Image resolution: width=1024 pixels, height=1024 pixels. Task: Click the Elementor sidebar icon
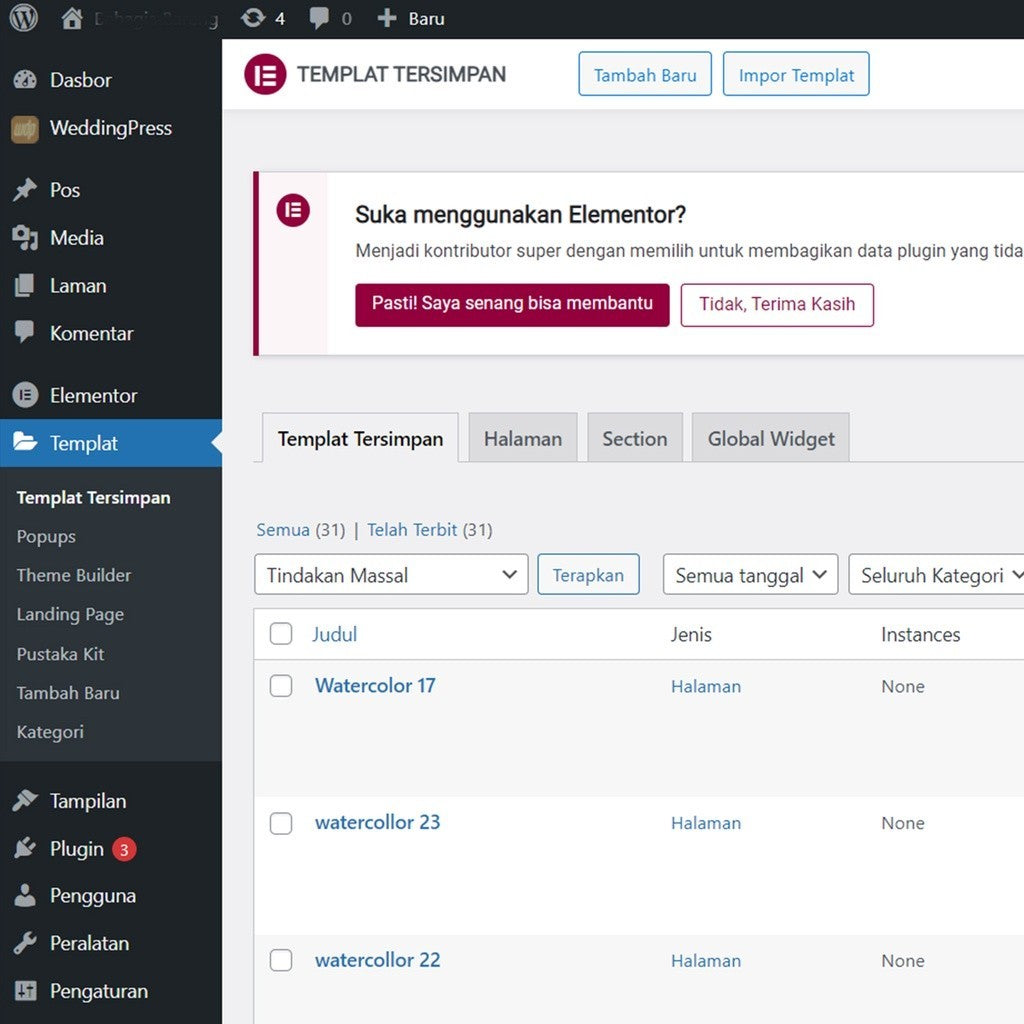point(25,395)
